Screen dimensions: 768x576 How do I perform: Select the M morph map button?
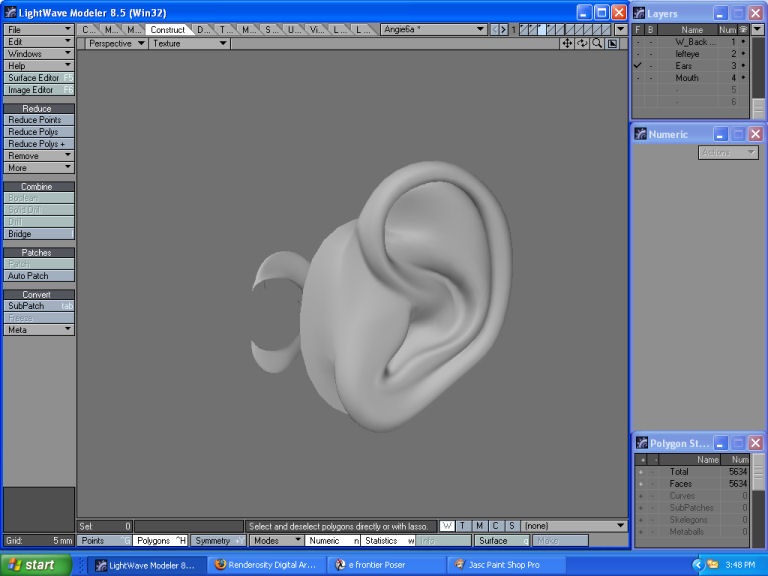[480, 526]
